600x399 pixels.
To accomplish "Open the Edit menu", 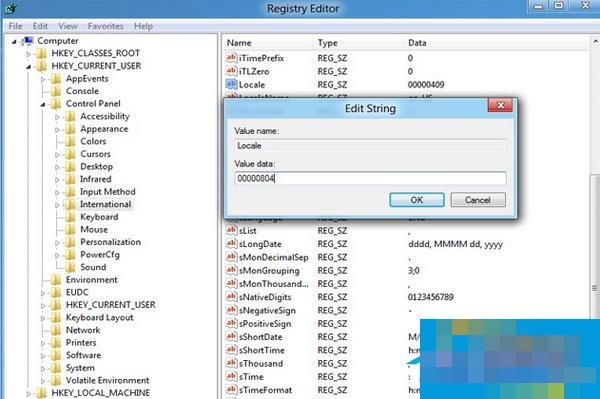I will [x=40, y=26].
